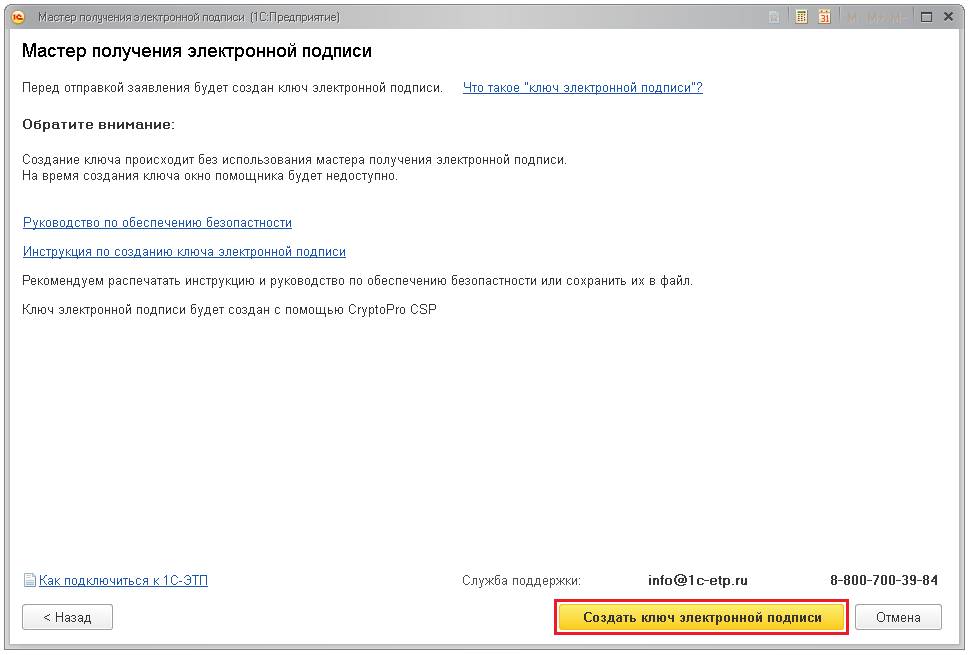Image resolution: width=969 pixels, height=655 pixels.
Task: Click the "Создать ключ электронной подписи" button
Action: (x=702, y=617)
